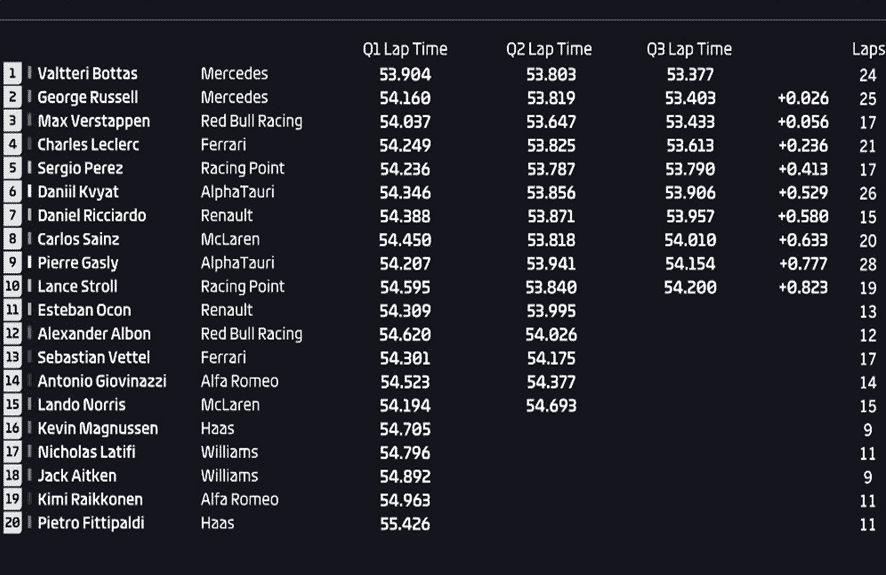Select the position 3 badge for Verstappen
This screenshot has height=575, width=886.
[x=12, y=121]
